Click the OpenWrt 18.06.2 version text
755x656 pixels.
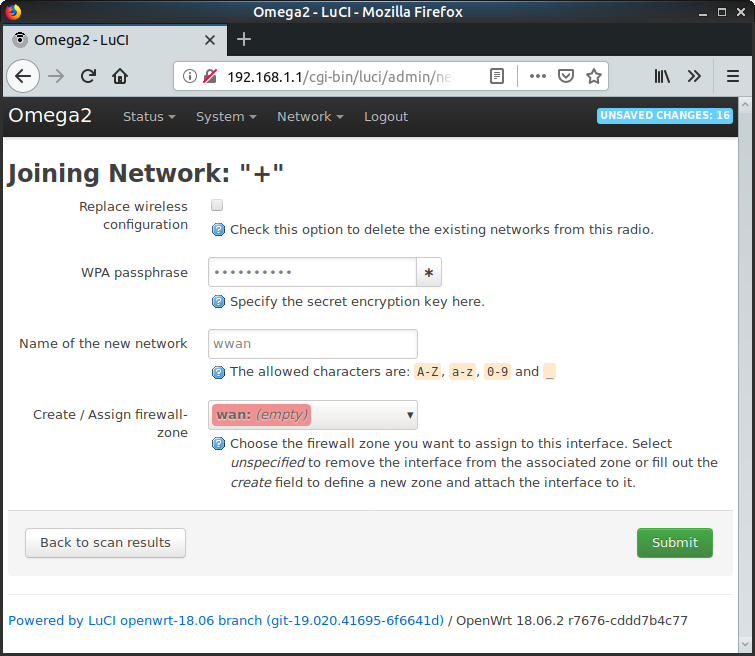[572, 620]
